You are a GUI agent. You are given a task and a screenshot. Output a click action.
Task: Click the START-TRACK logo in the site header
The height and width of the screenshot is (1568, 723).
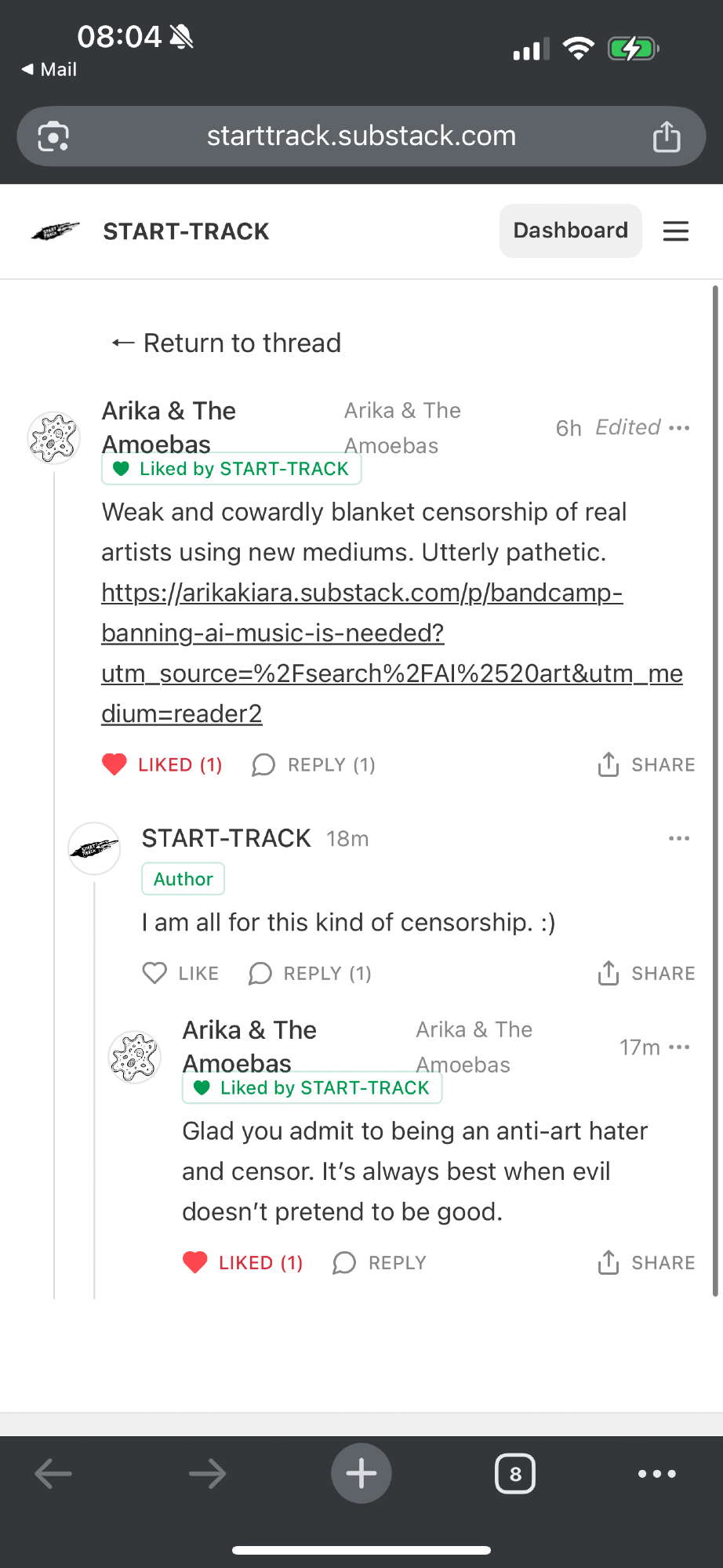tap(56, 231)
